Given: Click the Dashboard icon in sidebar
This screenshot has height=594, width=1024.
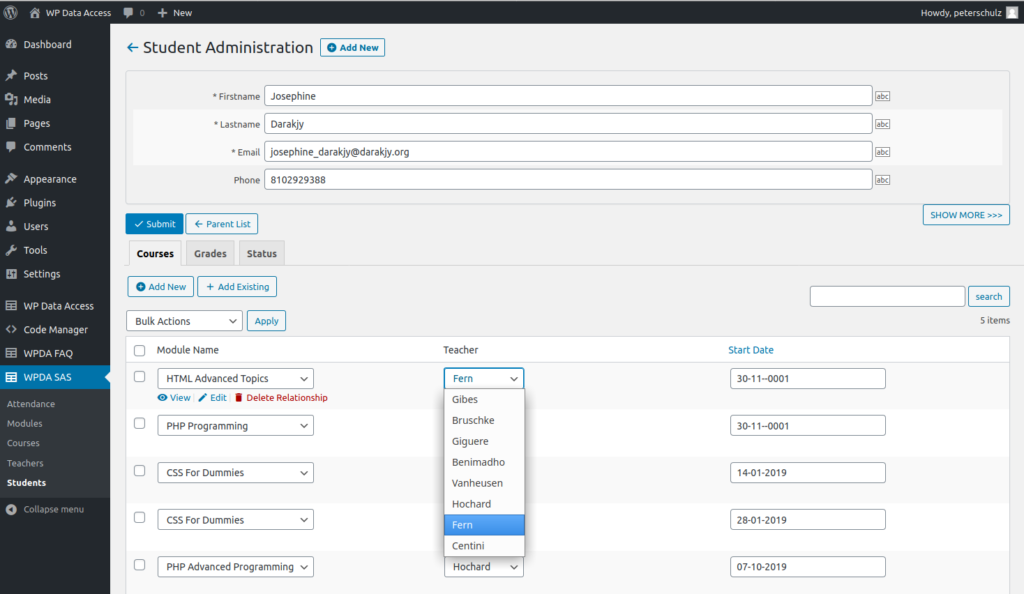Looking at the screenshot, I should (11, 44).
